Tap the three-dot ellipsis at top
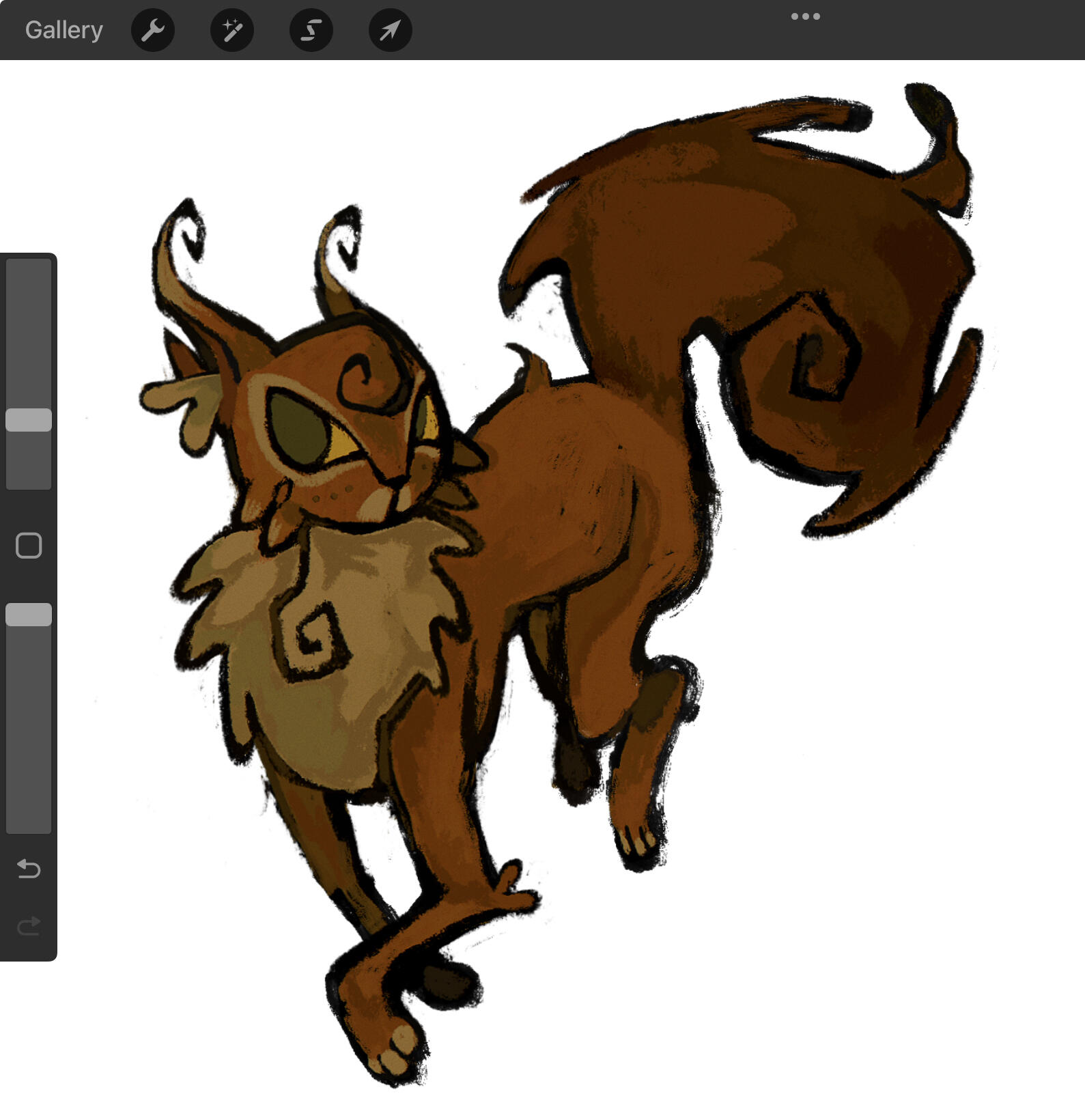 click(x=805, y=16)
